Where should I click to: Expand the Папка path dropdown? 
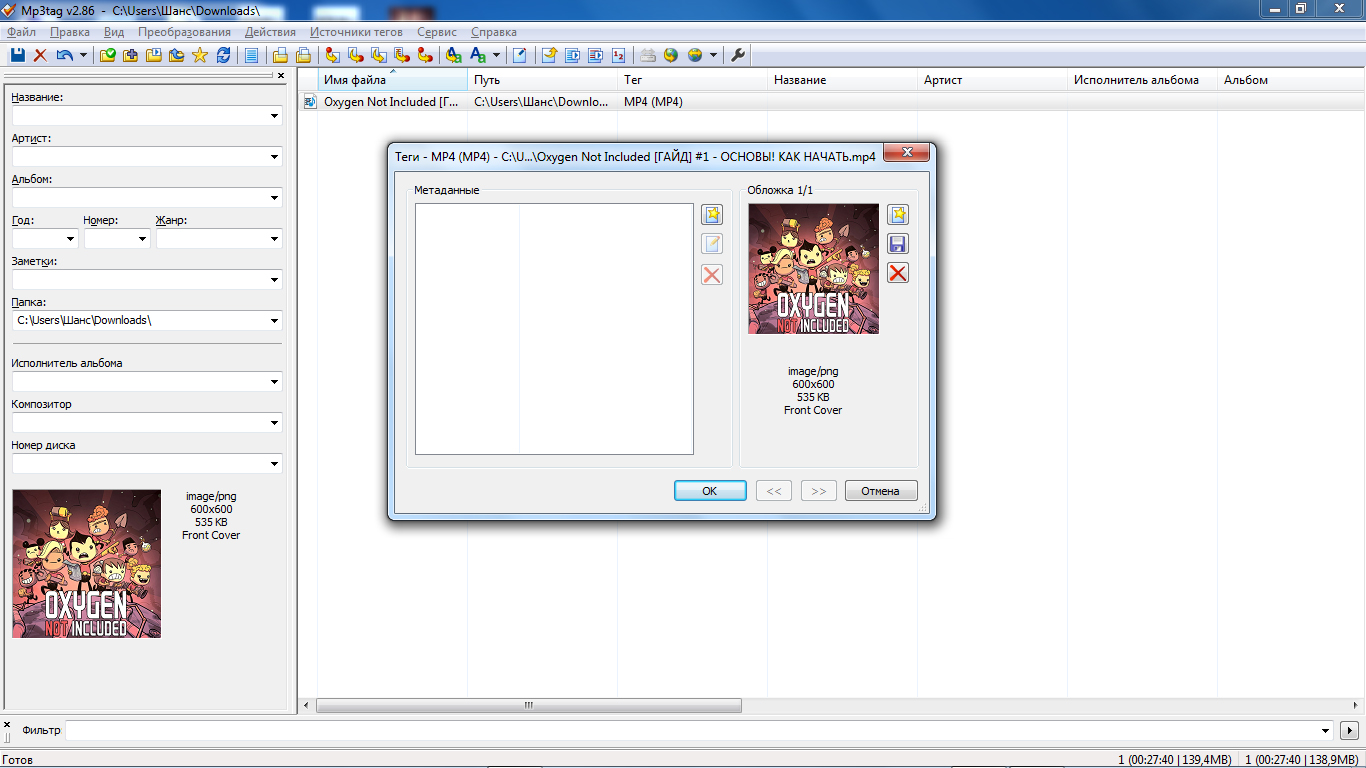tap(274, 321)
